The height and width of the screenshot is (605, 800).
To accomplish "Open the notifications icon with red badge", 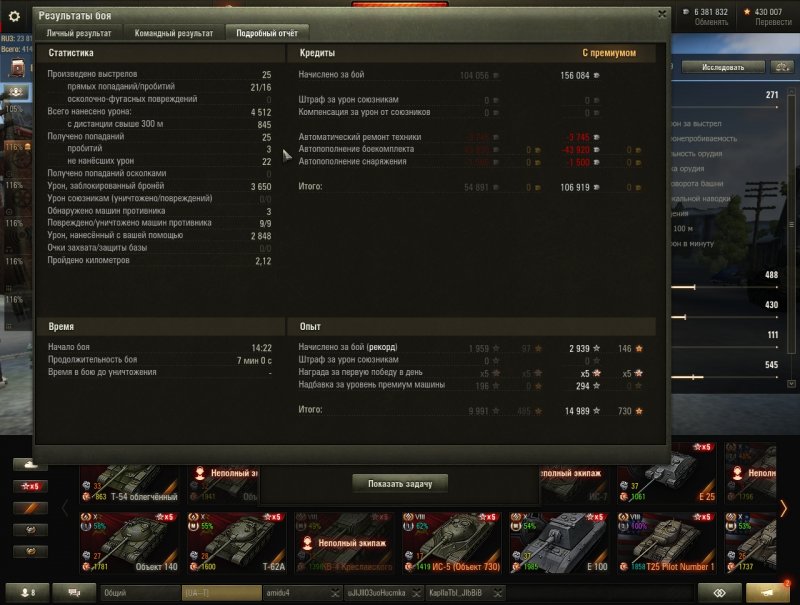I will pos(766,592).
